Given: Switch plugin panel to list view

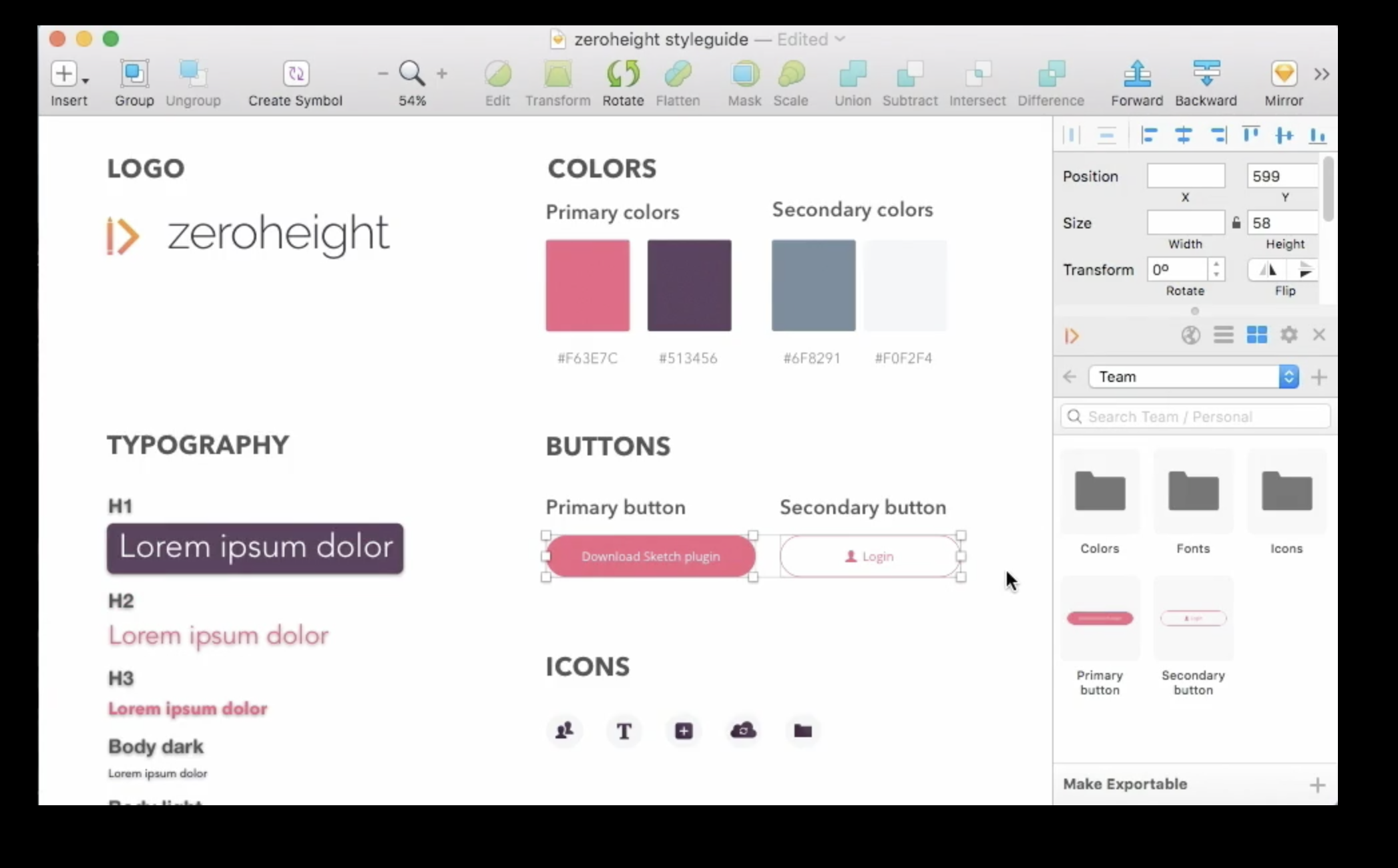Looking at the screenshot, I should point(1223,335).
